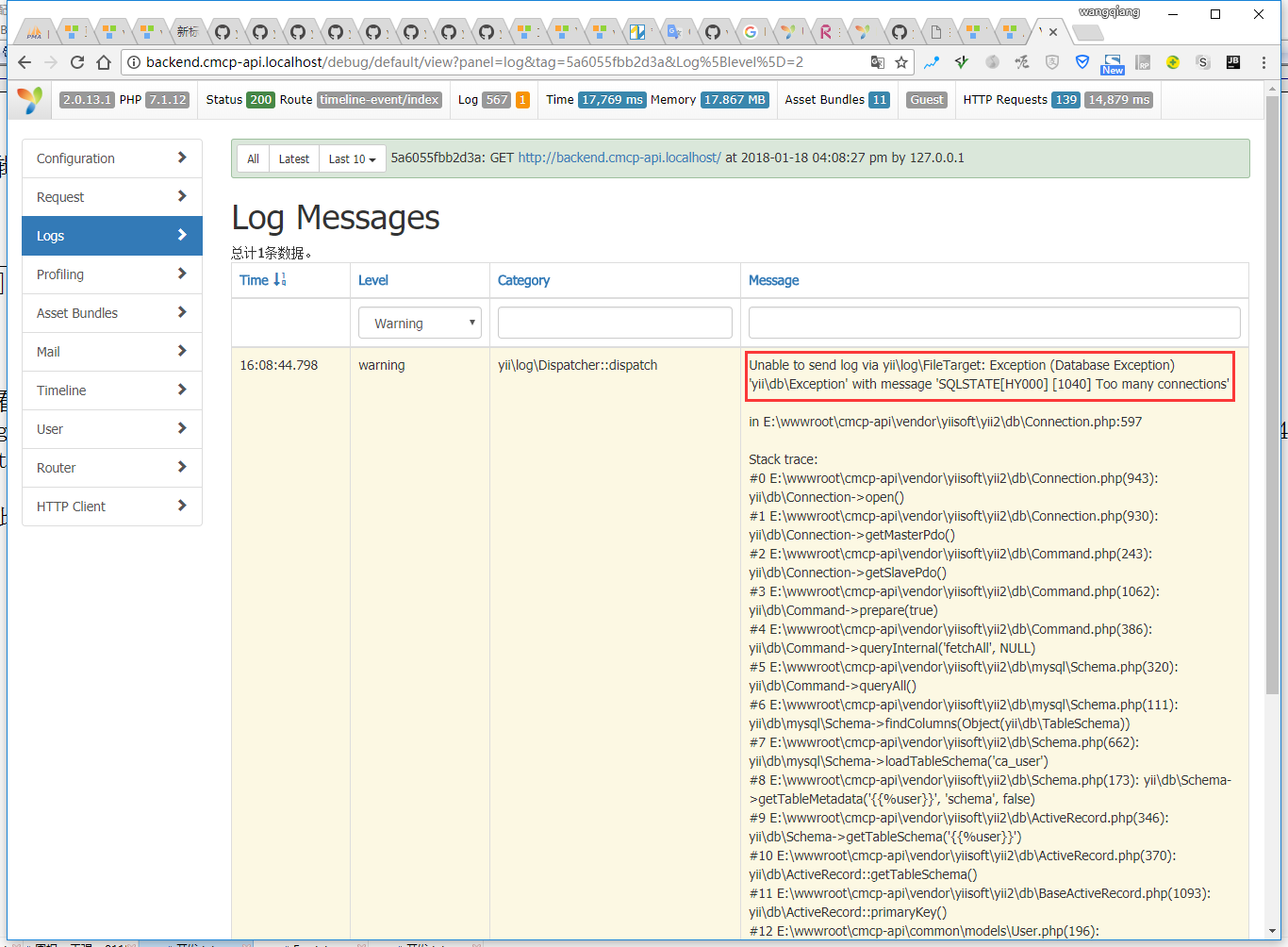Reload the page with the refresh icon
Image resolution: width=1288 pixels, height=947 pixels.
pyautogui.click(x=77, y=62)
